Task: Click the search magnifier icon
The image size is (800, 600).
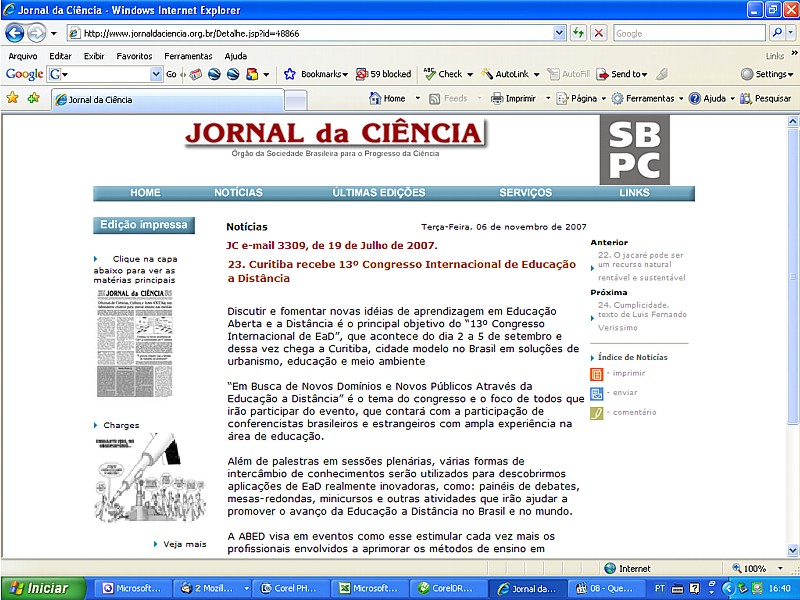Action: coord(776,33)
